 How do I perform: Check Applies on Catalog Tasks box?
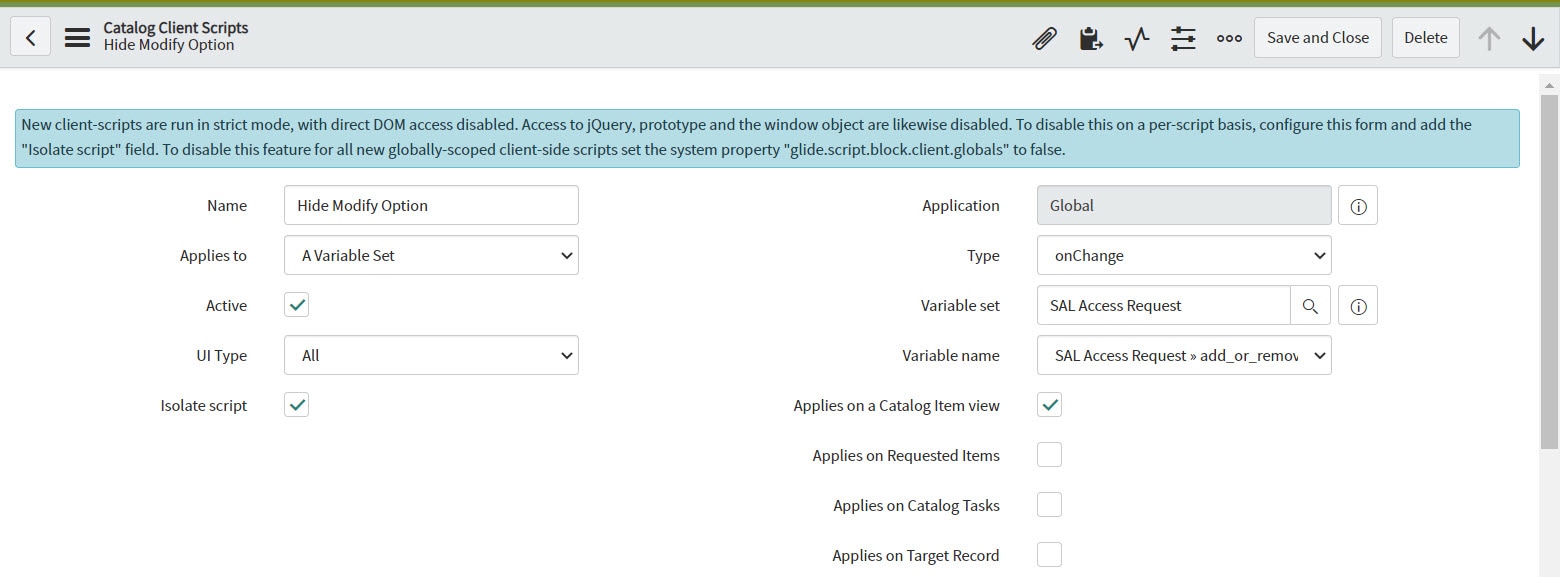[x=1049, y=505]
